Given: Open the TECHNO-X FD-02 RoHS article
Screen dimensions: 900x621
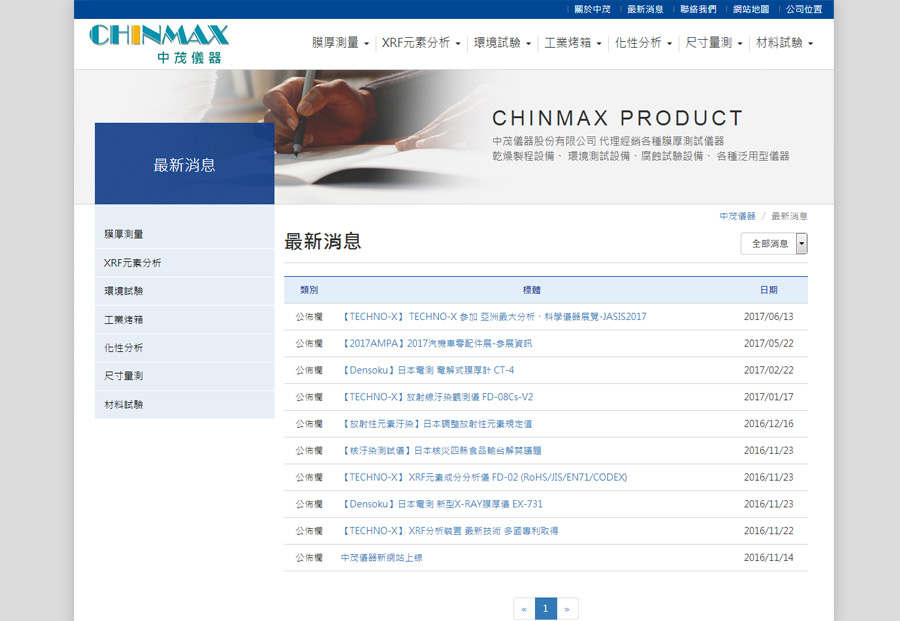Looking at the screenshot, I should (484, 477).
